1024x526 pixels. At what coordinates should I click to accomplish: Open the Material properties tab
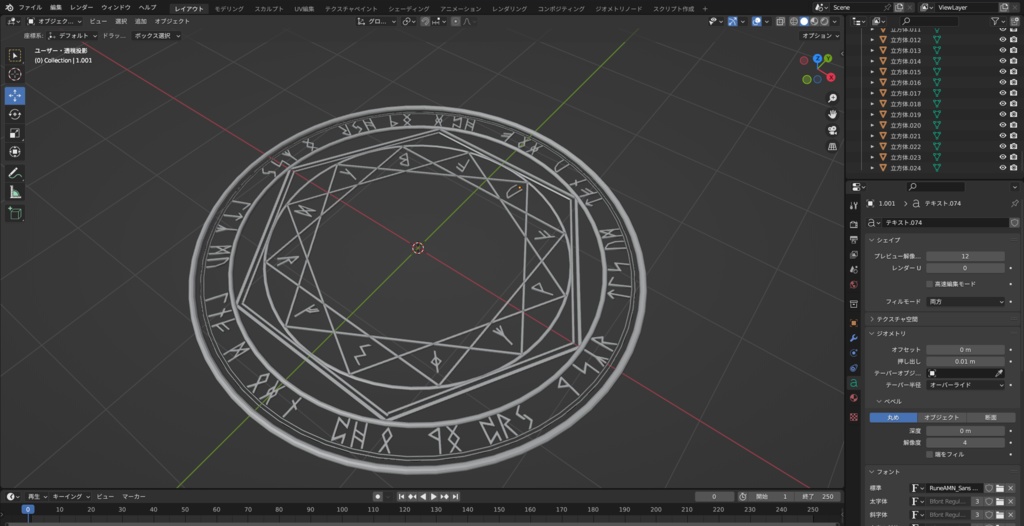coord(854,398)
